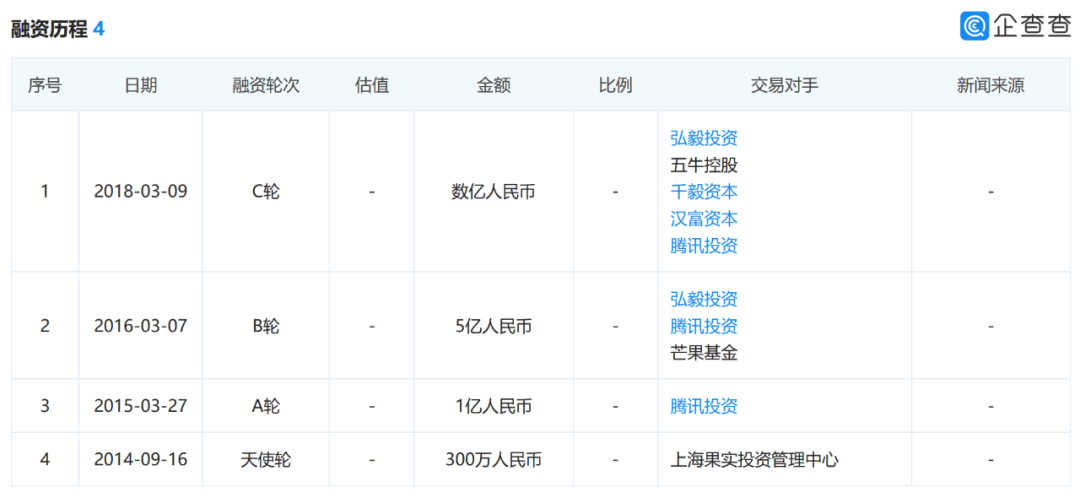Open 千毅资本 investor link

point(703,192)
